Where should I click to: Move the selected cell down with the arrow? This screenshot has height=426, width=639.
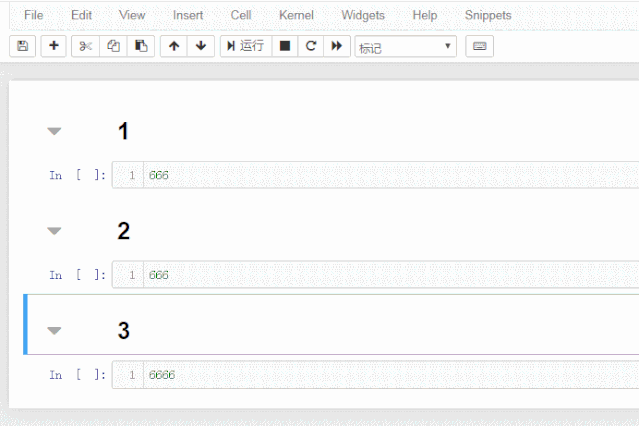pos(201,46)
